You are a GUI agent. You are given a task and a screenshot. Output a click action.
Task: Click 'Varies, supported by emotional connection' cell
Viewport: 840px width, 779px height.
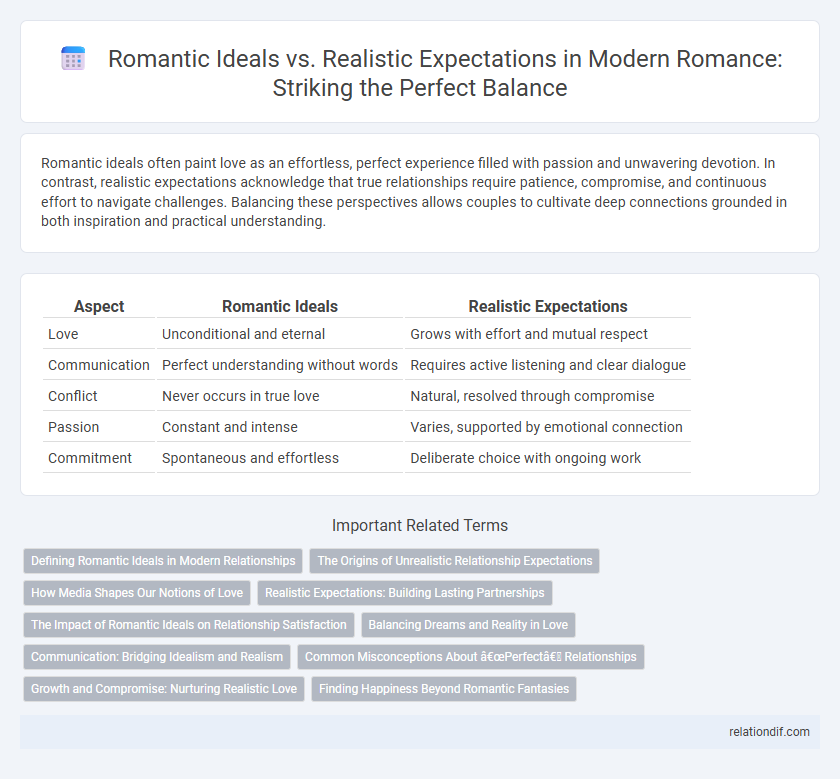click(546, 427)
